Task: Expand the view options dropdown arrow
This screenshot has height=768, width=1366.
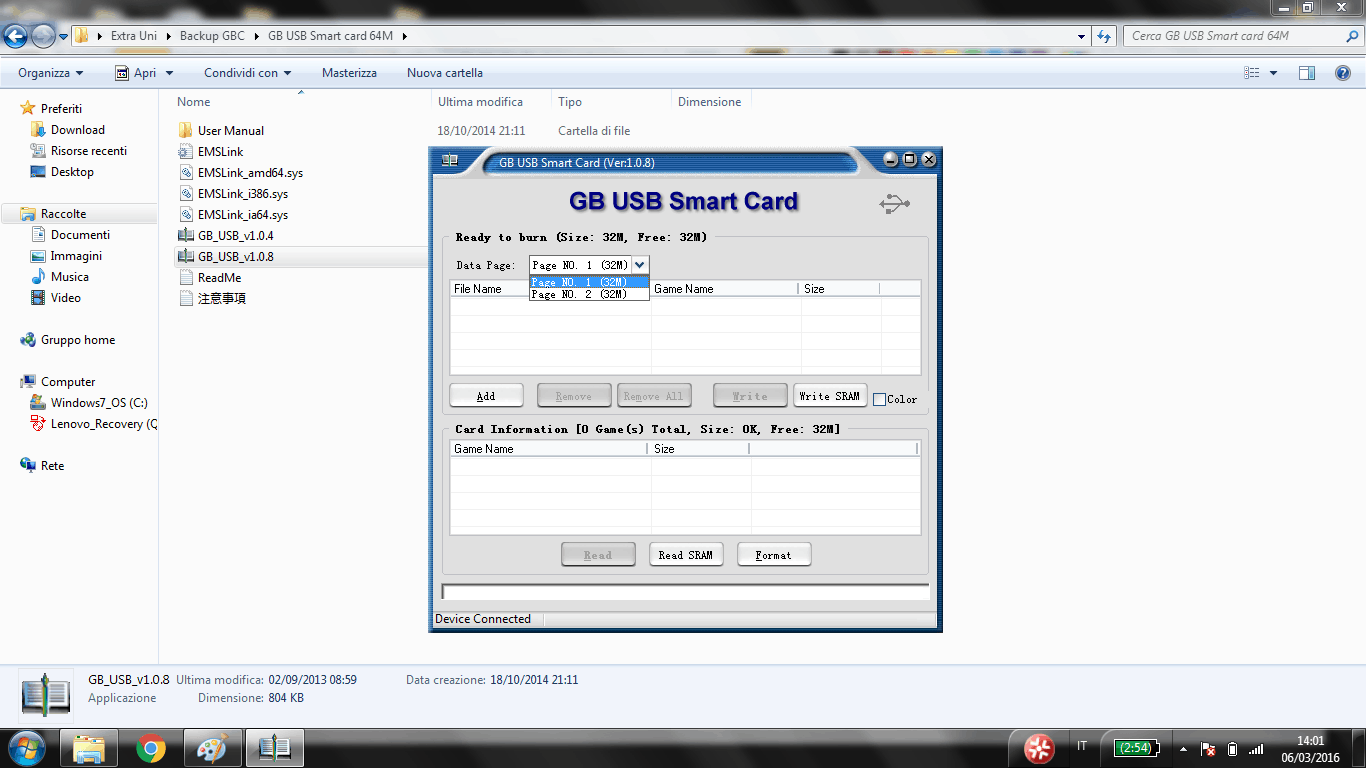Action: point(1273,73)
